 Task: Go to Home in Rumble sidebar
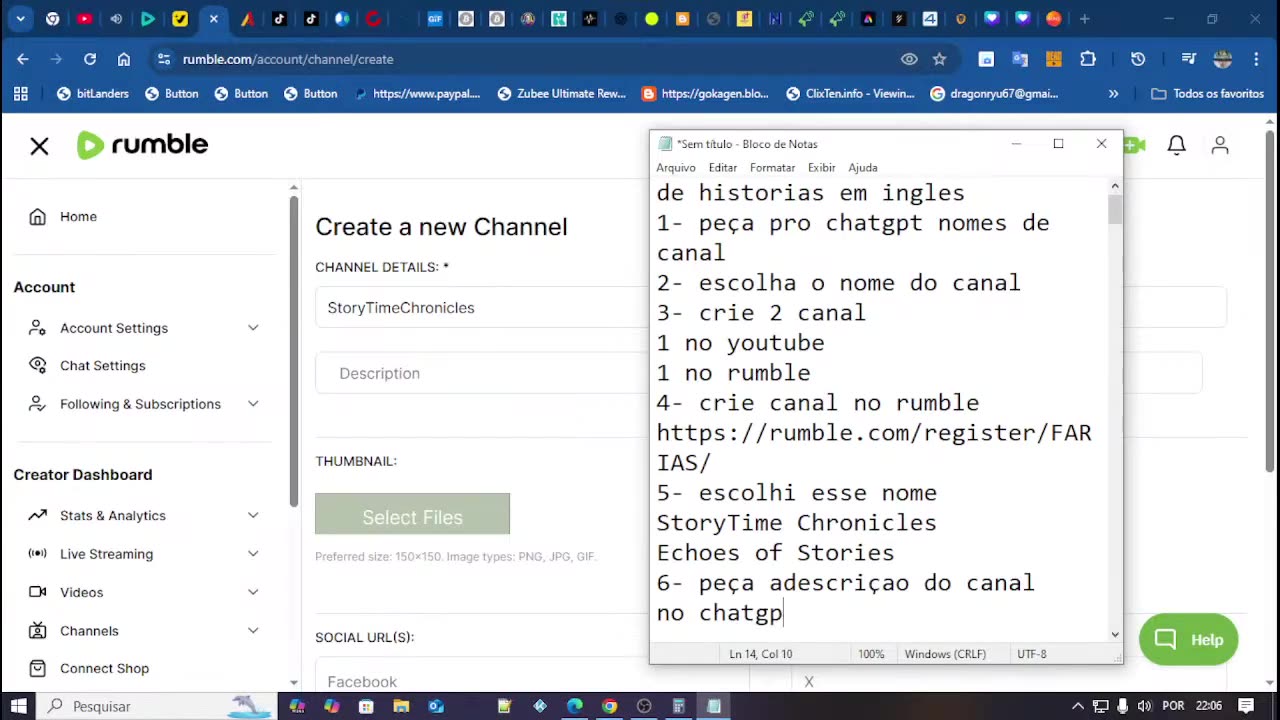click(78, 217)
